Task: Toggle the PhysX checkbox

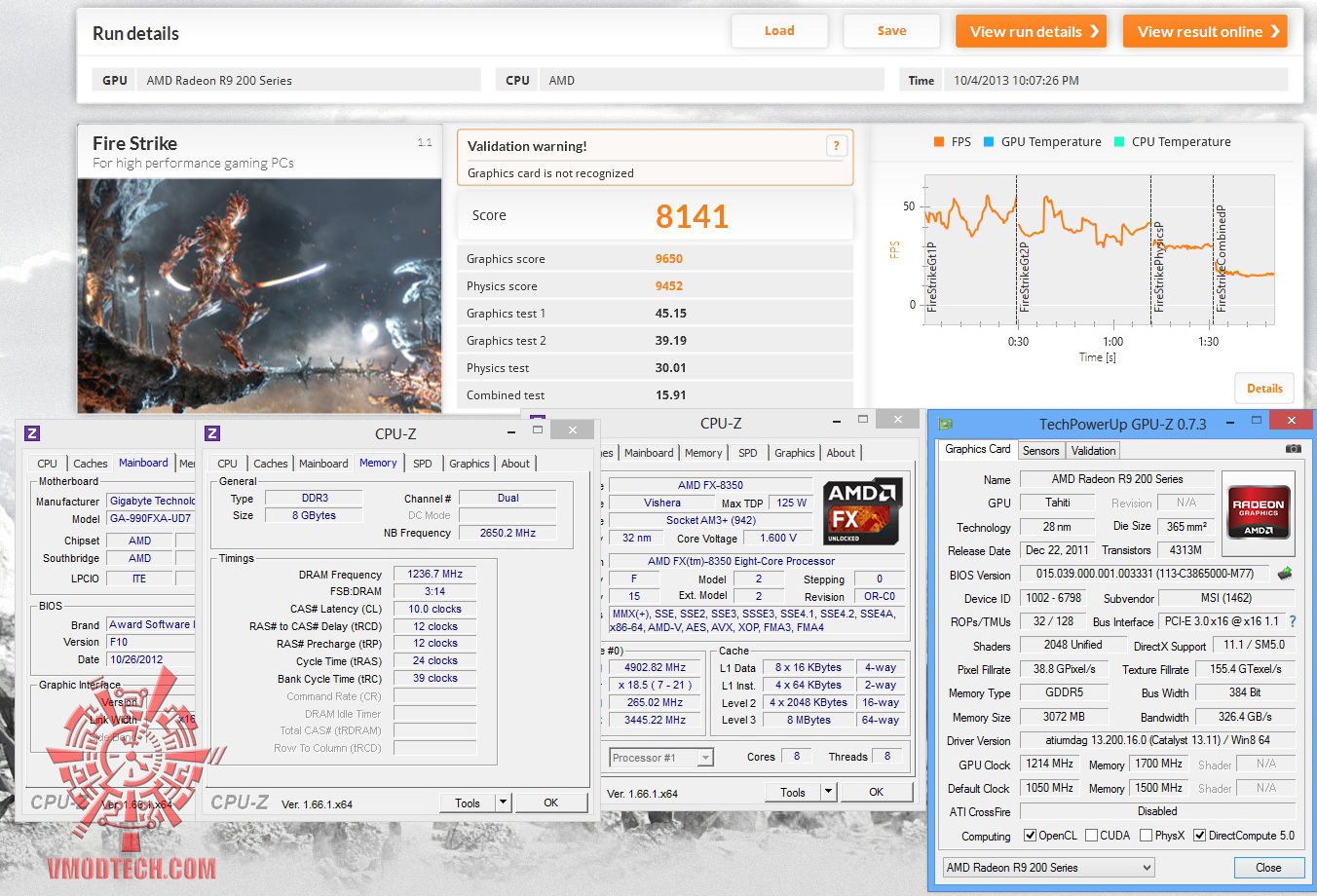Action: [1146, 836]
